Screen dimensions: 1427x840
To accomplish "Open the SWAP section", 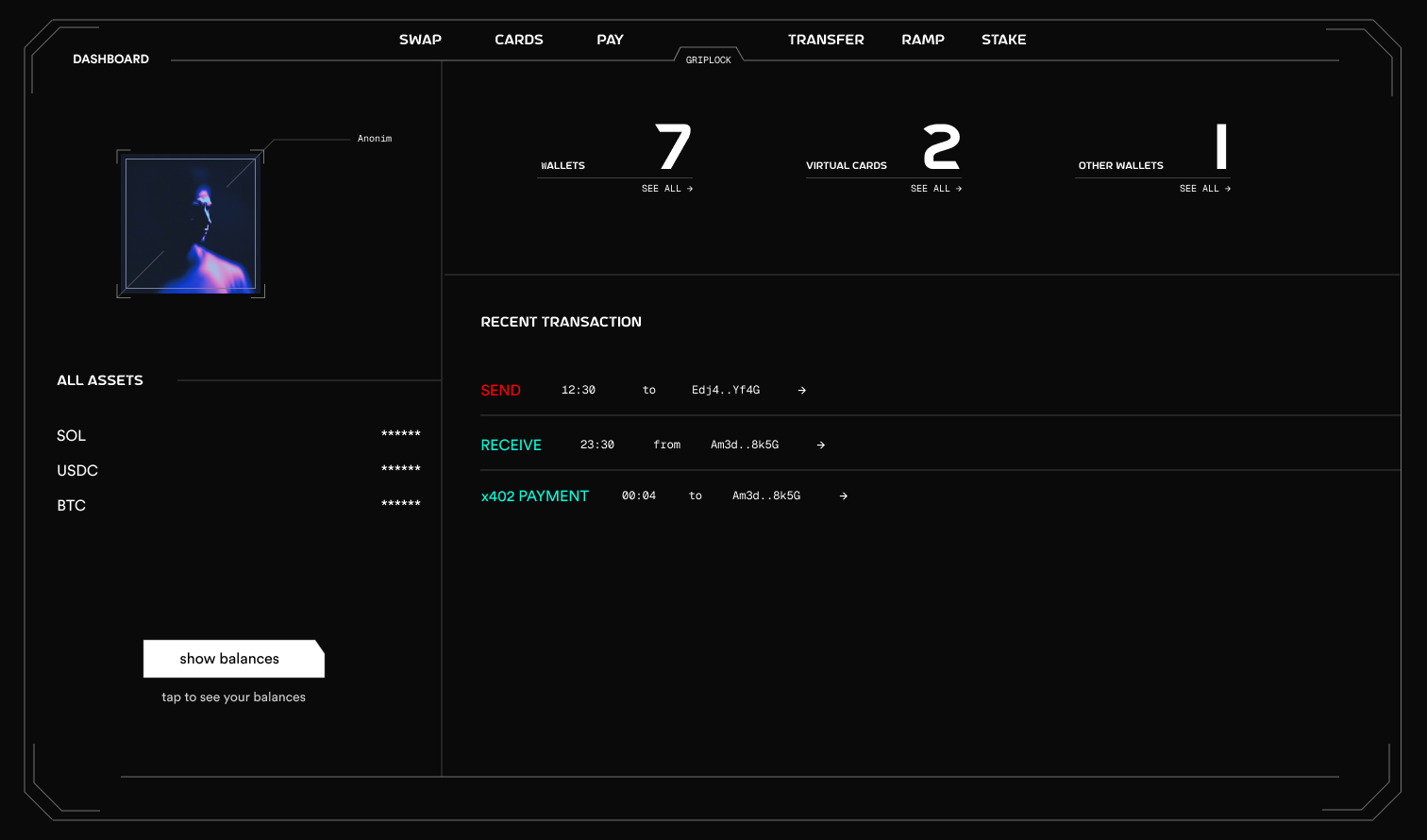I will [420, 40].
